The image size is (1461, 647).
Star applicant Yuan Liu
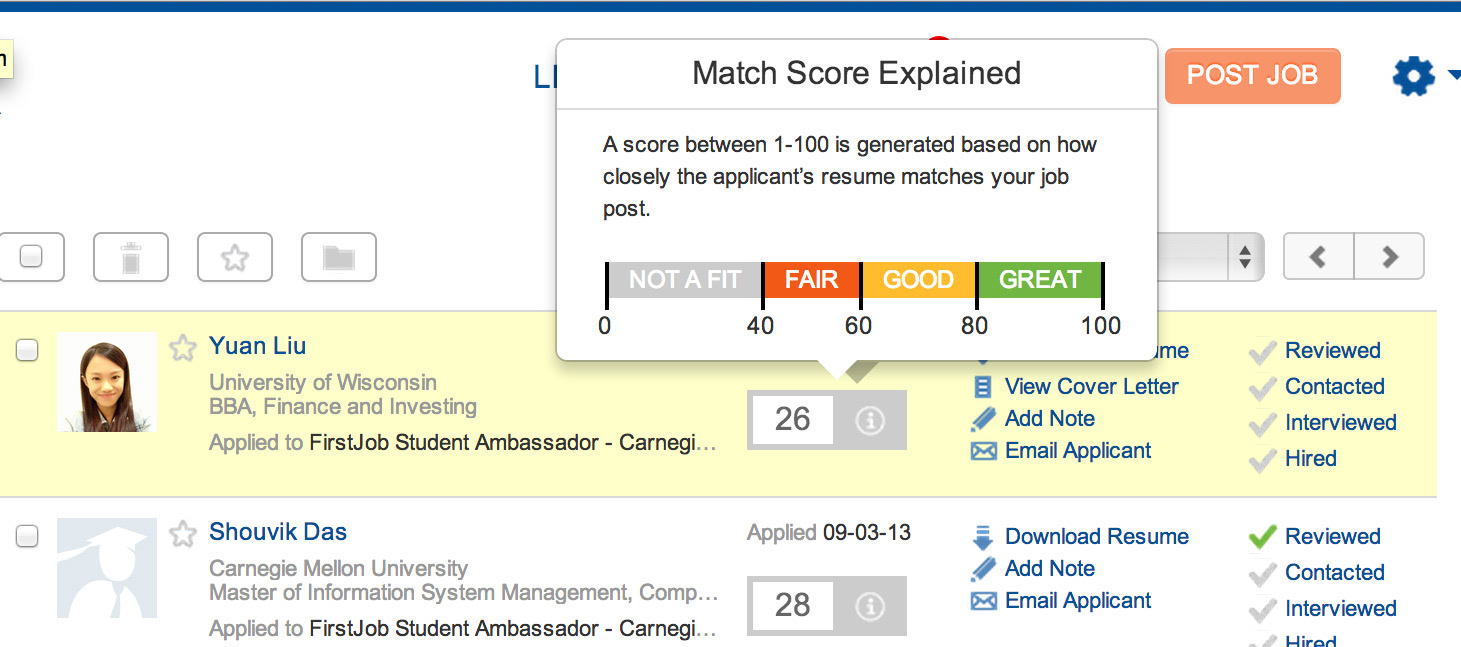click(182, 348)
